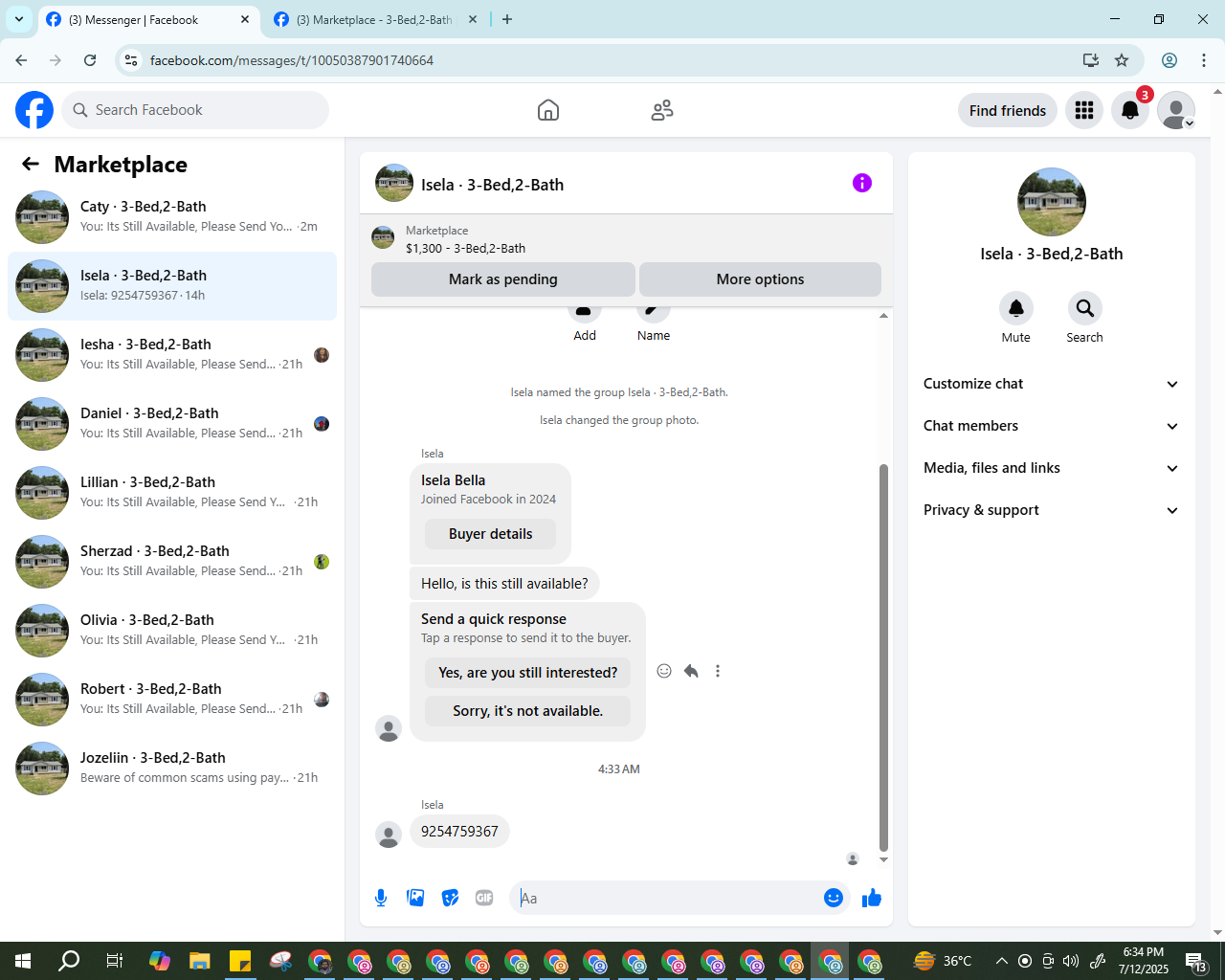The width and height of the screenshot is (1225, 980).
Task: Switch to the Messenger | Facebook tab
Action: (x=148, y=19)
